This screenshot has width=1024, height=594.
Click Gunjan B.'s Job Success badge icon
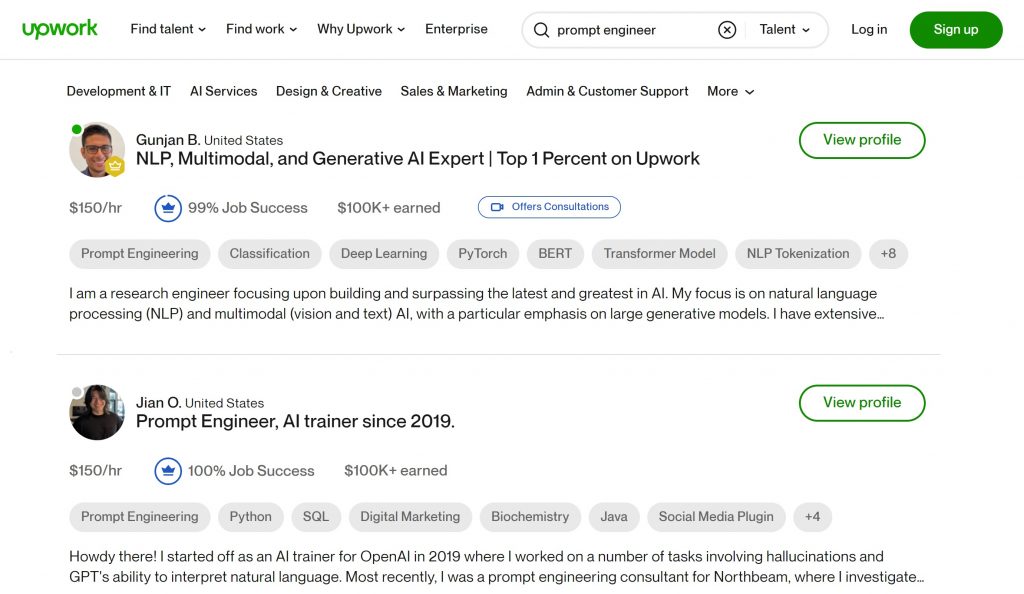(167, 207)
